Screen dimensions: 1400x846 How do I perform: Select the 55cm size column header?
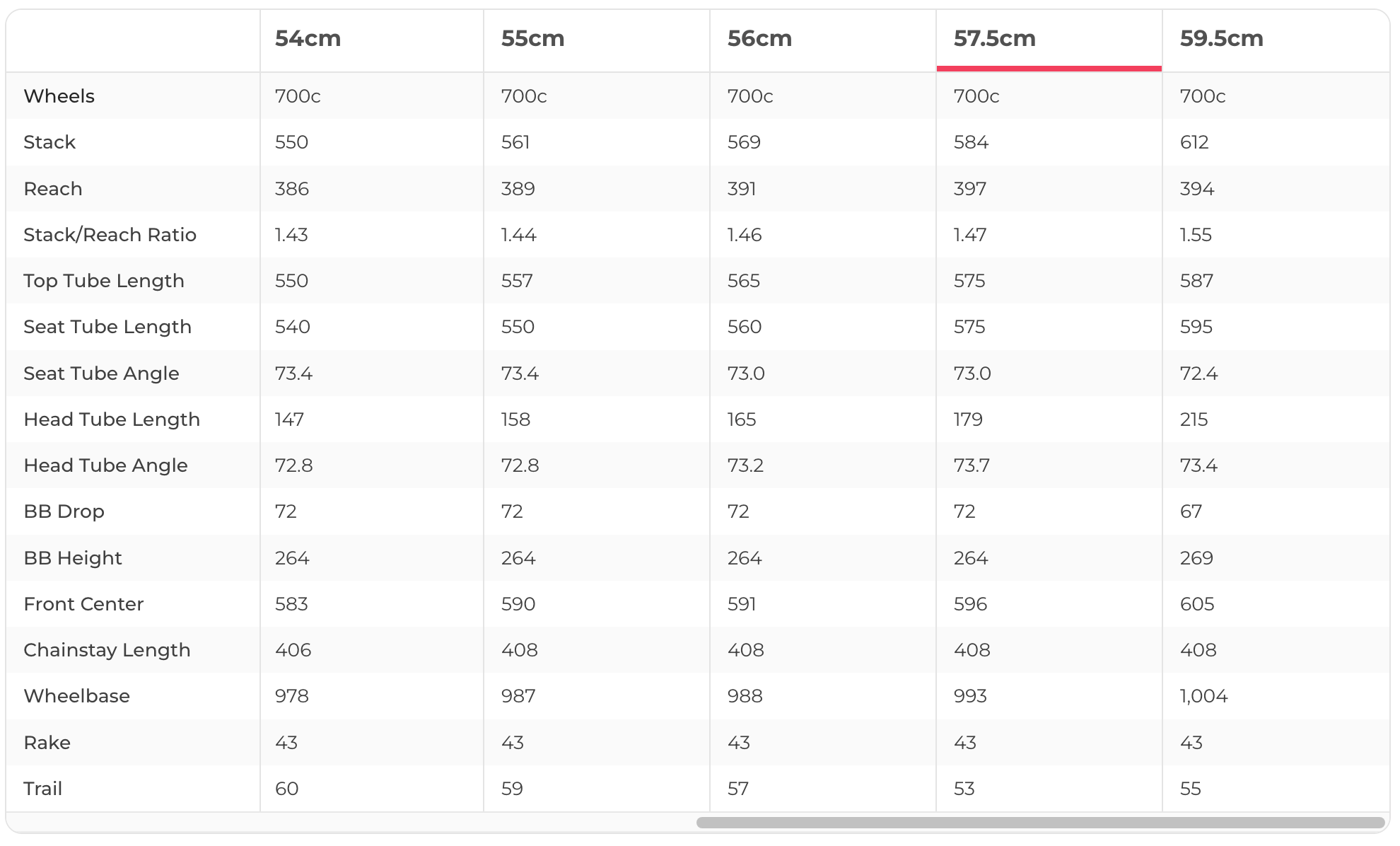coord(532,39)
